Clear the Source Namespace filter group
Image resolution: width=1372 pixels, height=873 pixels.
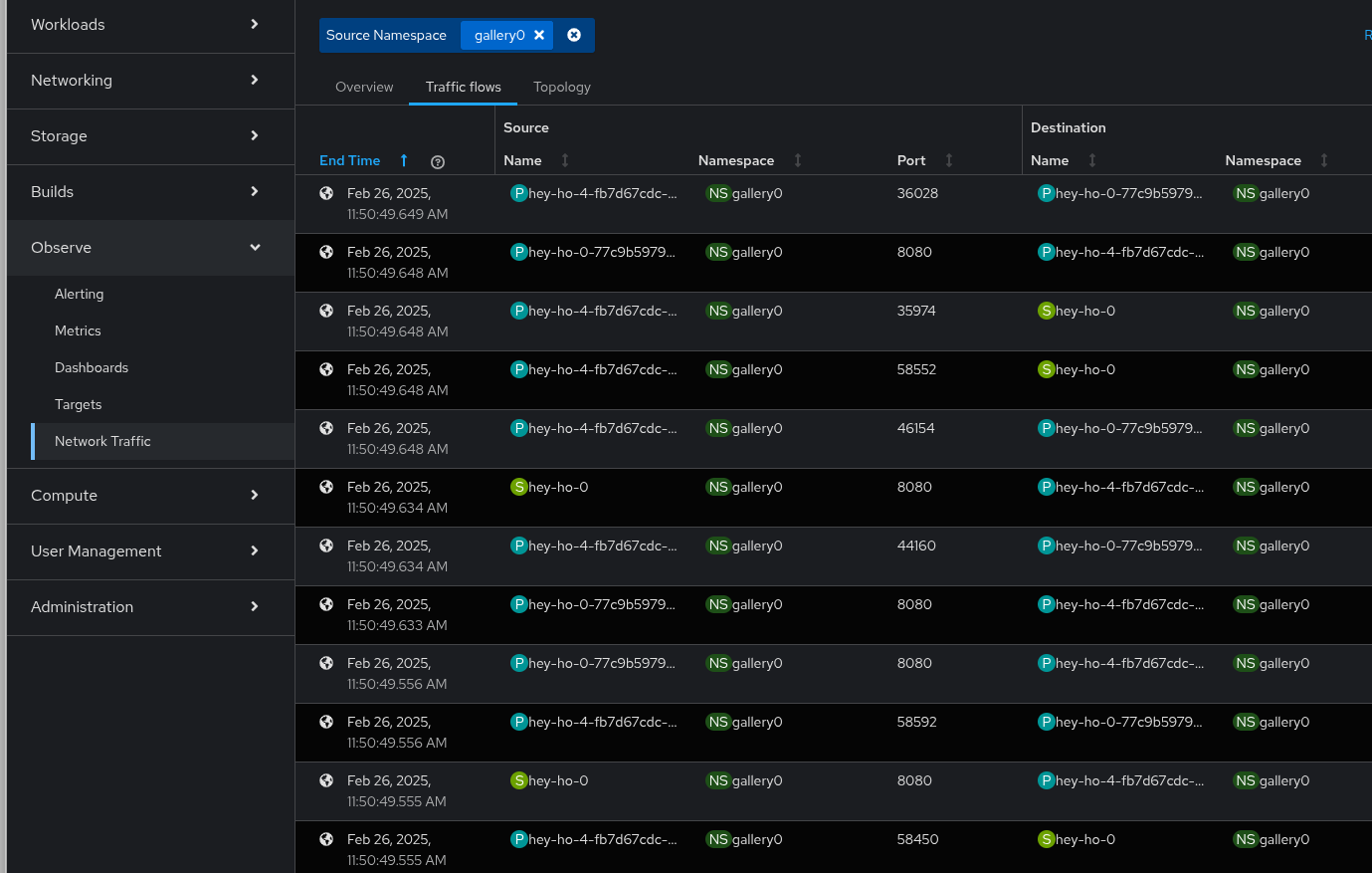click(x=574, y=35)
